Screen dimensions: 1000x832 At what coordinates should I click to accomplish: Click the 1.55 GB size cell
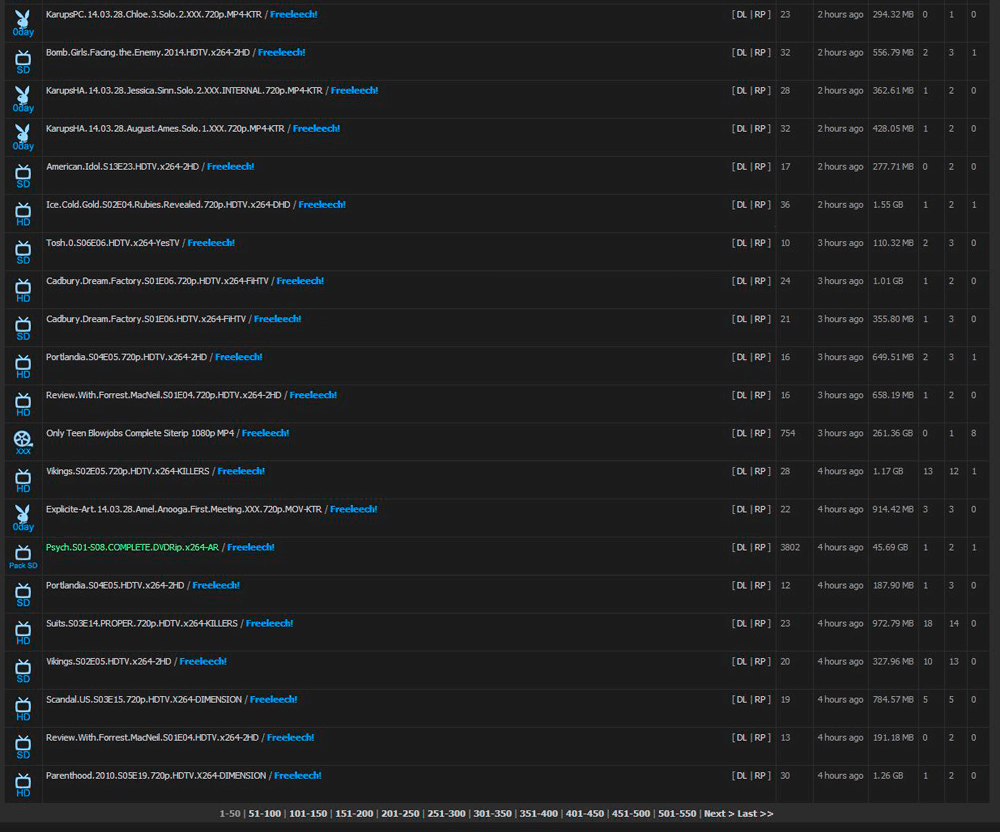pyautogui.click(x=888, y=205)
